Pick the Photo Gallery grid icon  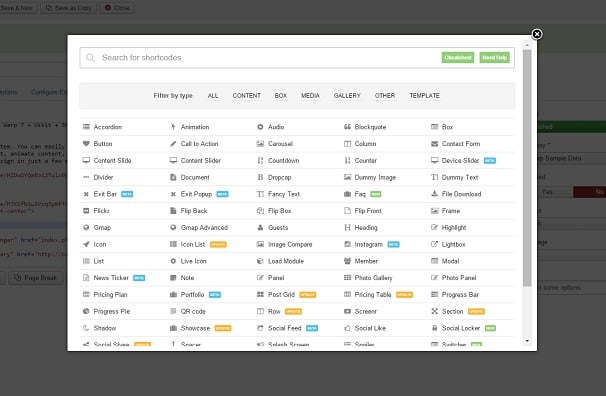coord(347,278)
